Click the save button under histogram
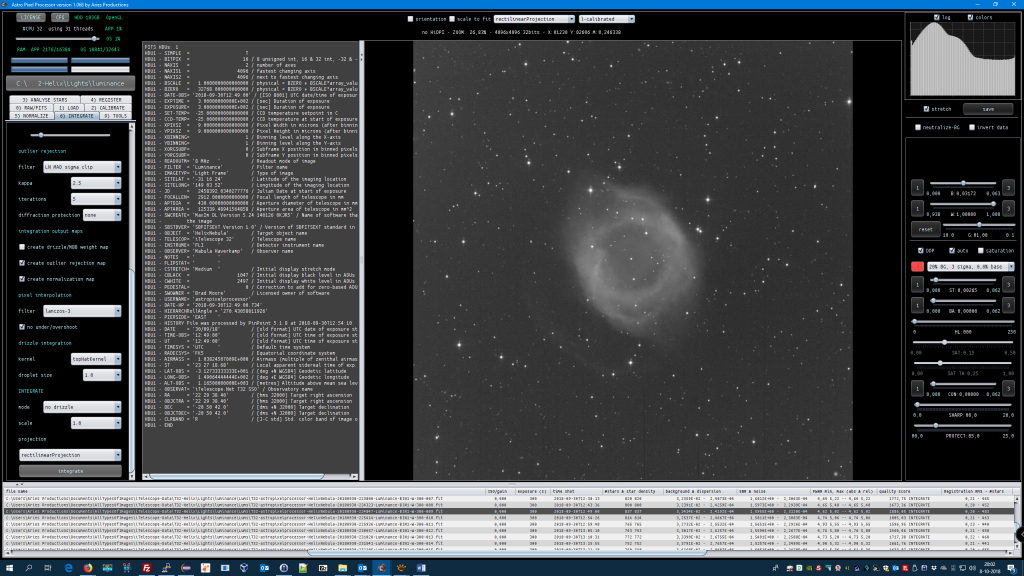 pos(987,109)
